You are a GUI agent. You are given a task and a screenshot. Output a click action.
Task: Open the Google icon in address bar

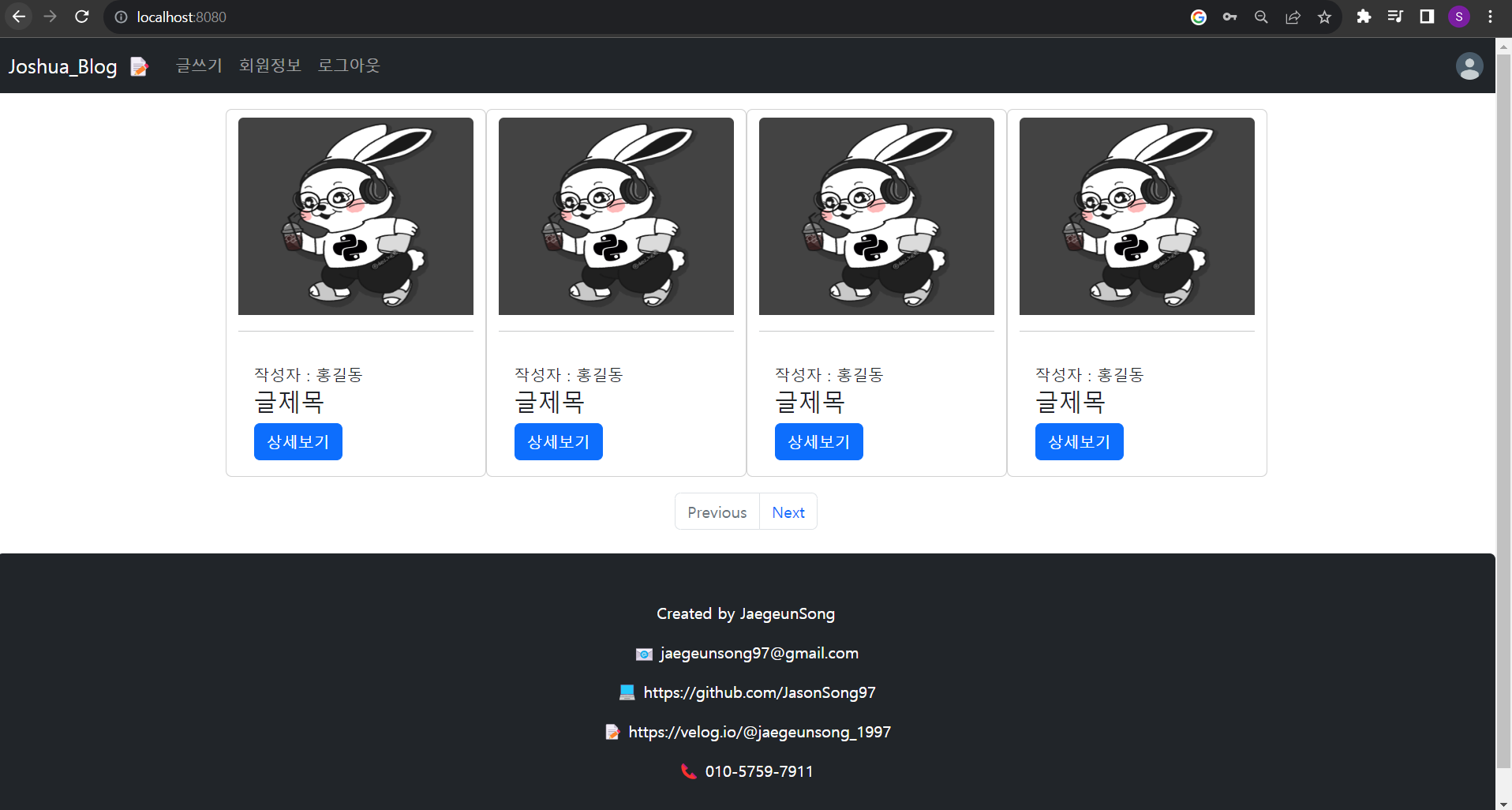click(1199, 17)
